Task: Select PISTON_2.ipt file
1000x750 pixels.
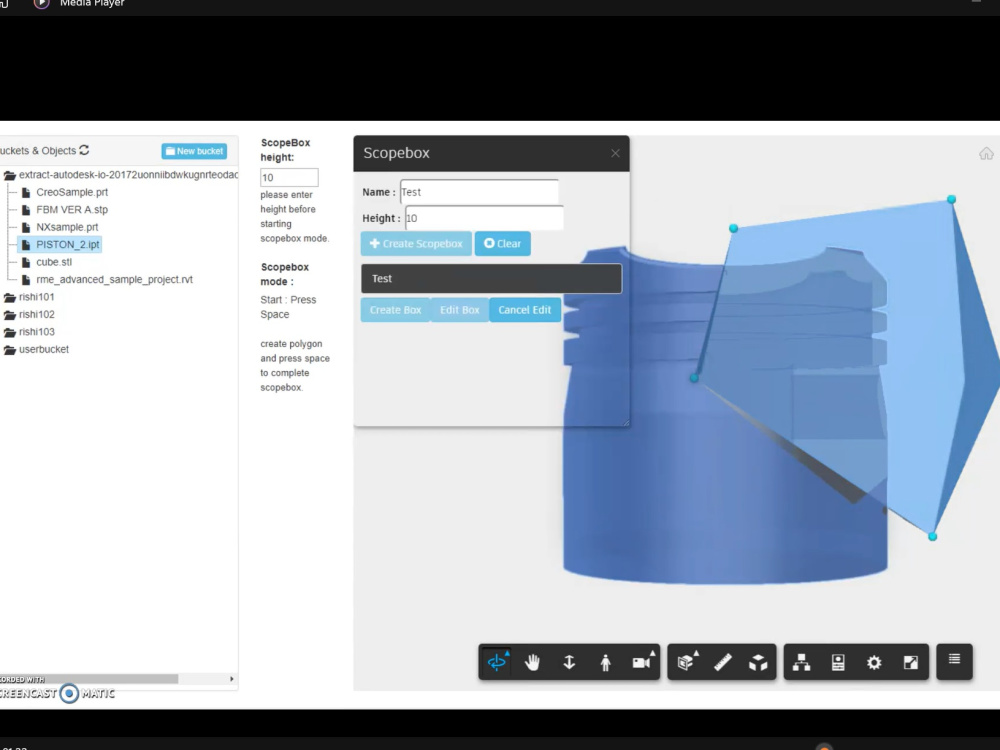Action: pos(60,244)
